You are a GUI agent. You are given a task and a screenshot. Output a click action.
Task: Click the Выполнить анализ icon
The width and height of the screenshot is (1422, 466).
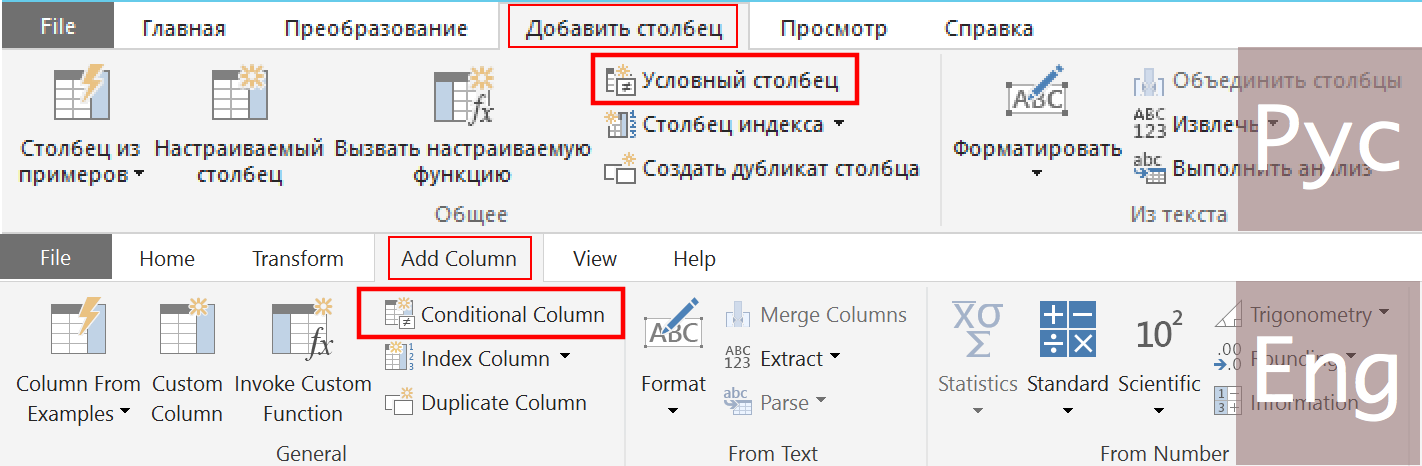(x=1150, y=169)
